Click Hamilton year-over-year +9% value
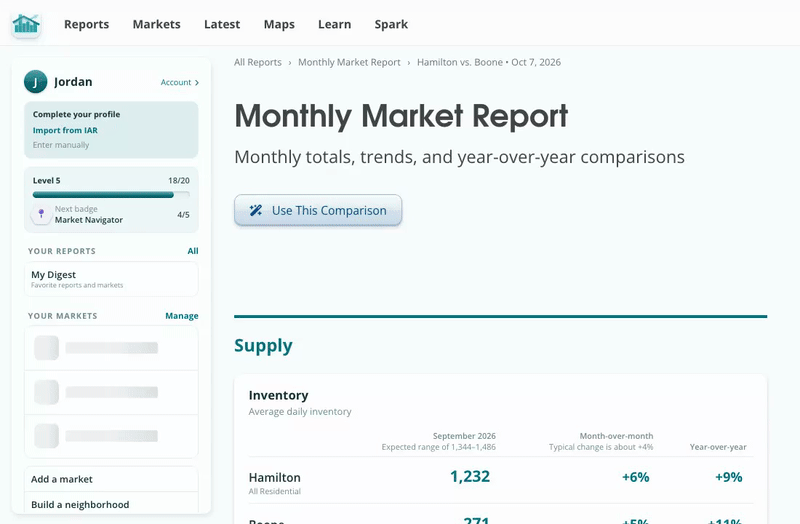This screenshot has height=524, width=800. (729, 477)
